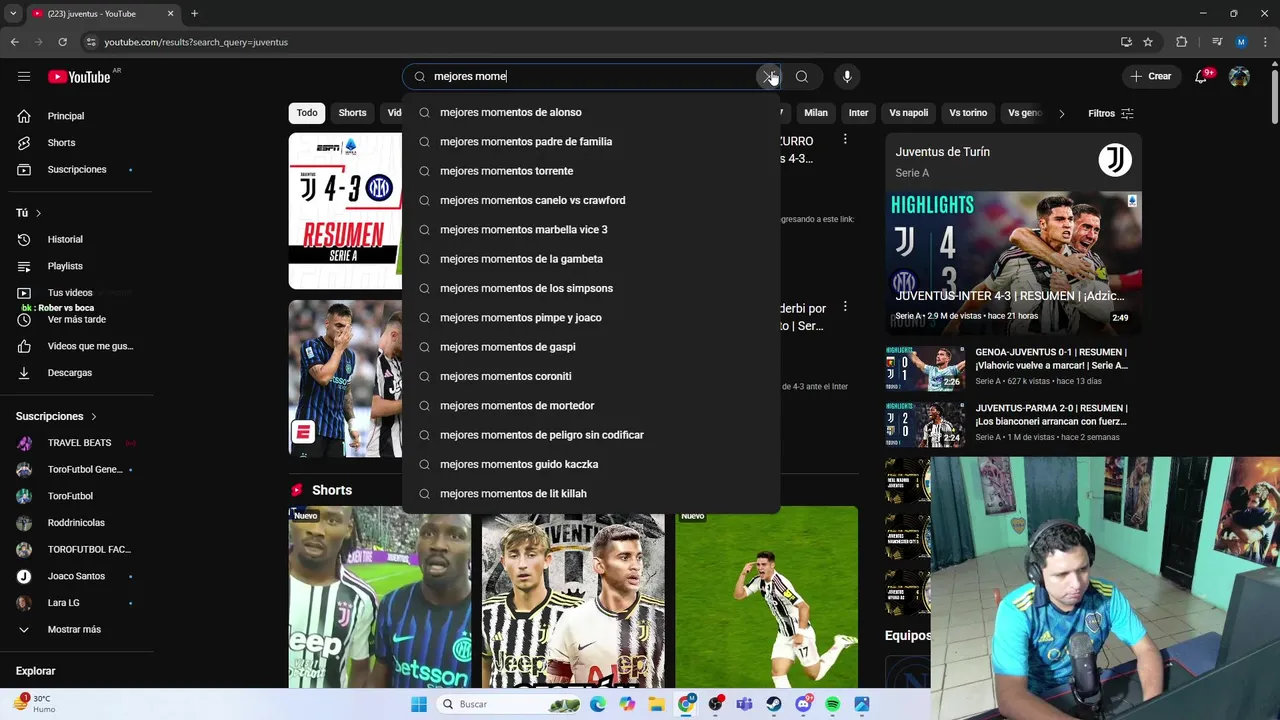Expand the Tú section
This screenshot has height=720, width=1280.
29,213
